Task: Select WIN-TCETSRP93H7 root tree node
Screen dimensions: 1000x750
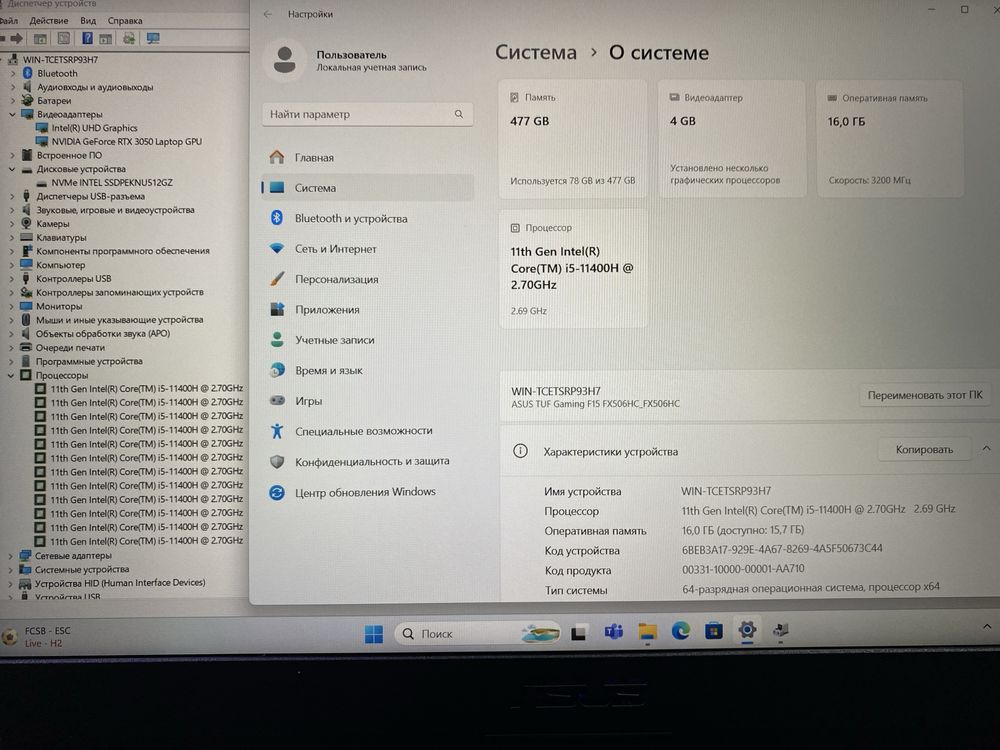Action: (60, 59)
